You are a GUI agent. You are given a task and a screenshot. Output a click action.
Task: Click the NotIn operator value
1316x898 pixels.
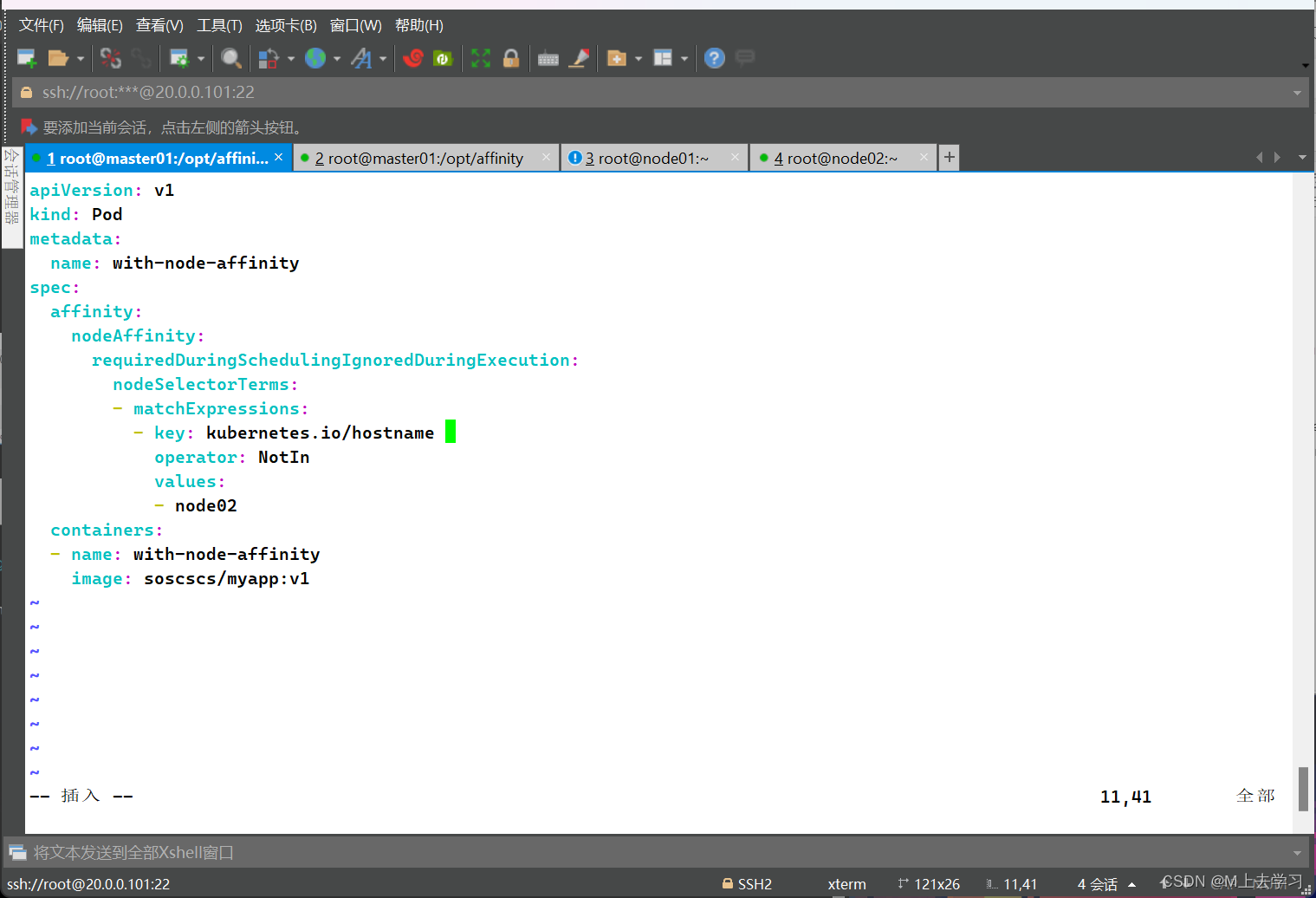(283, 457)
